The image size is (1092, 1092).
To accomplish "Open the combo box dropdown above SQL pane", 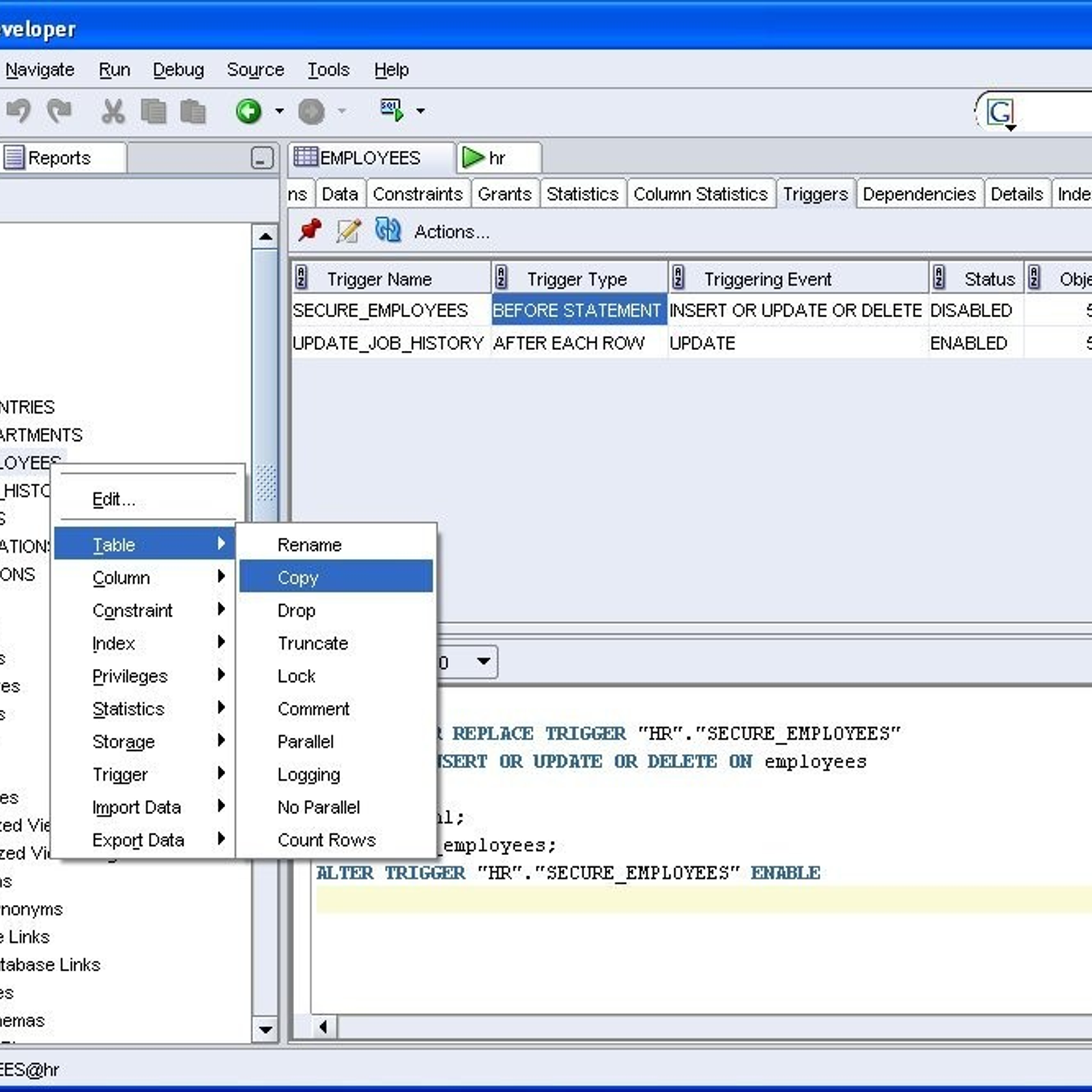I will (483, 661).
